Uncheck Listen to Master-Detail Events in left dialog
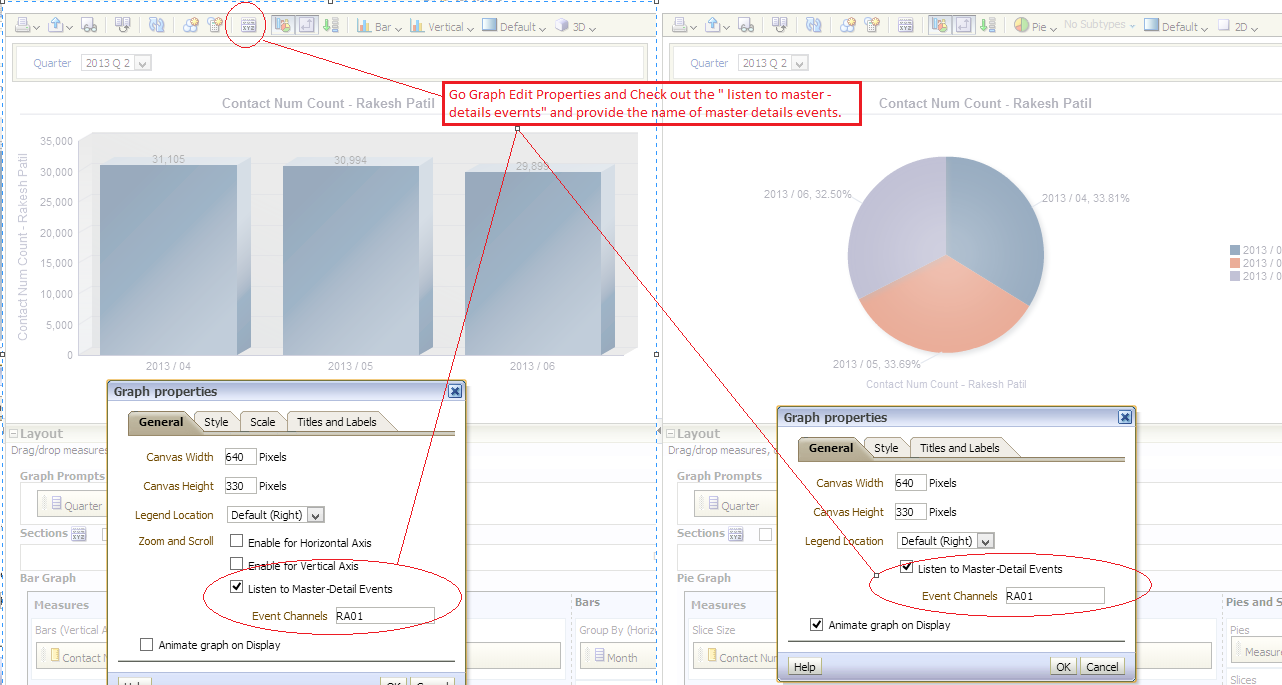 236,587
